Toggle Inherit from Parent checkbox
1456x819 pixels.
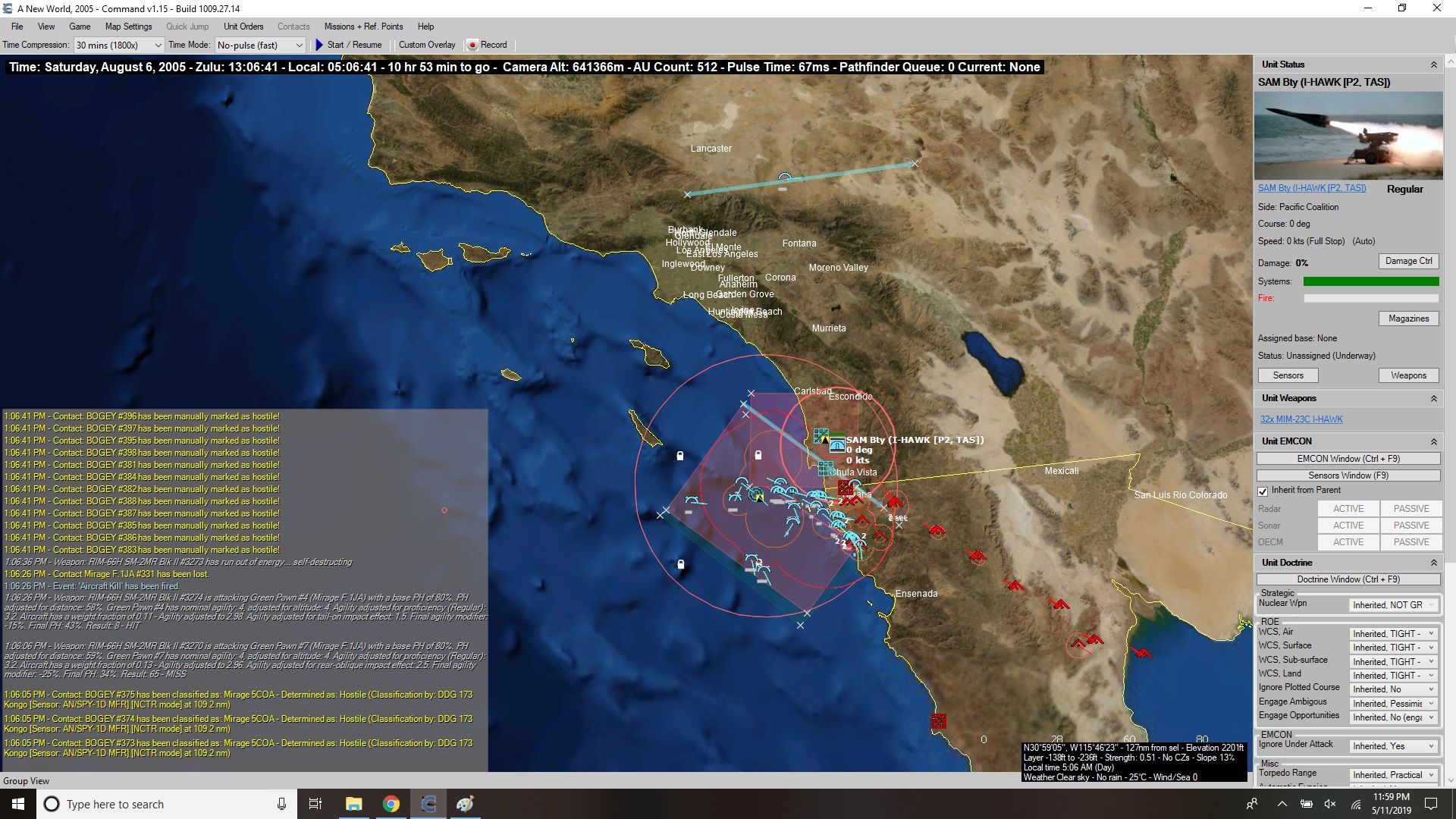click(1263, 491)
